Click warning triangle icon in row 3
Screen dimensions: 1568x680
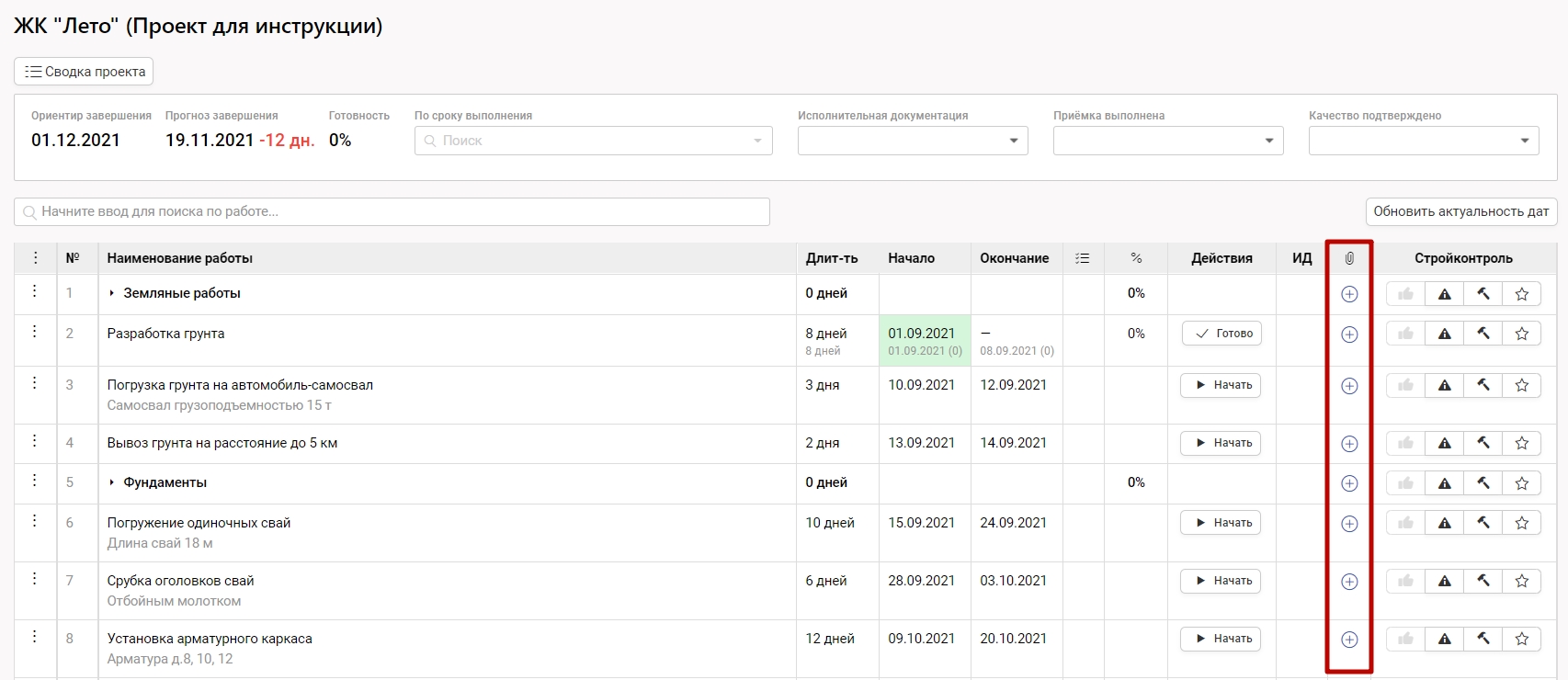[1445, 386]
